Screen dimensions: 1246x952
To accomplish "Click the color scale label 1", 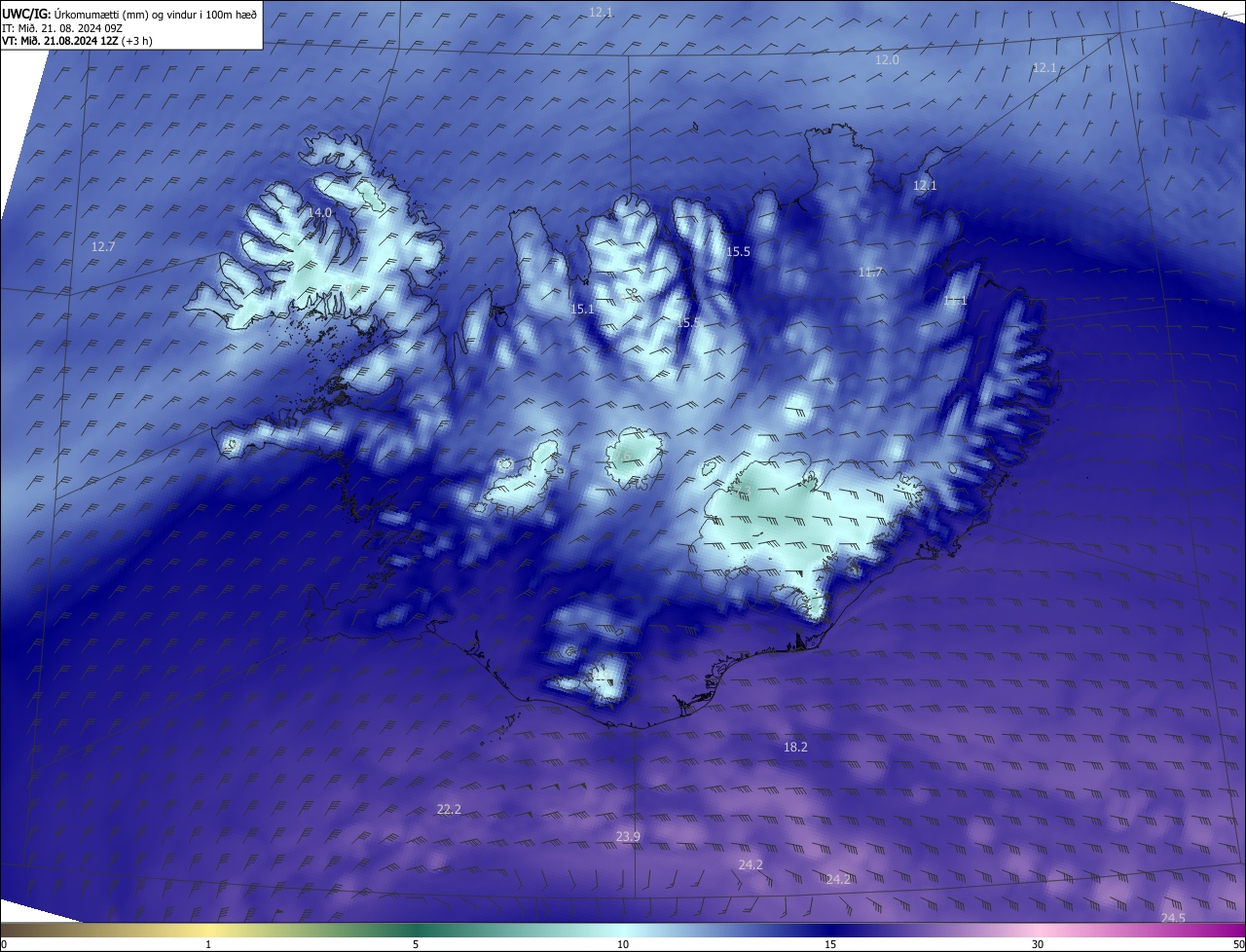I will coord(209,944).
